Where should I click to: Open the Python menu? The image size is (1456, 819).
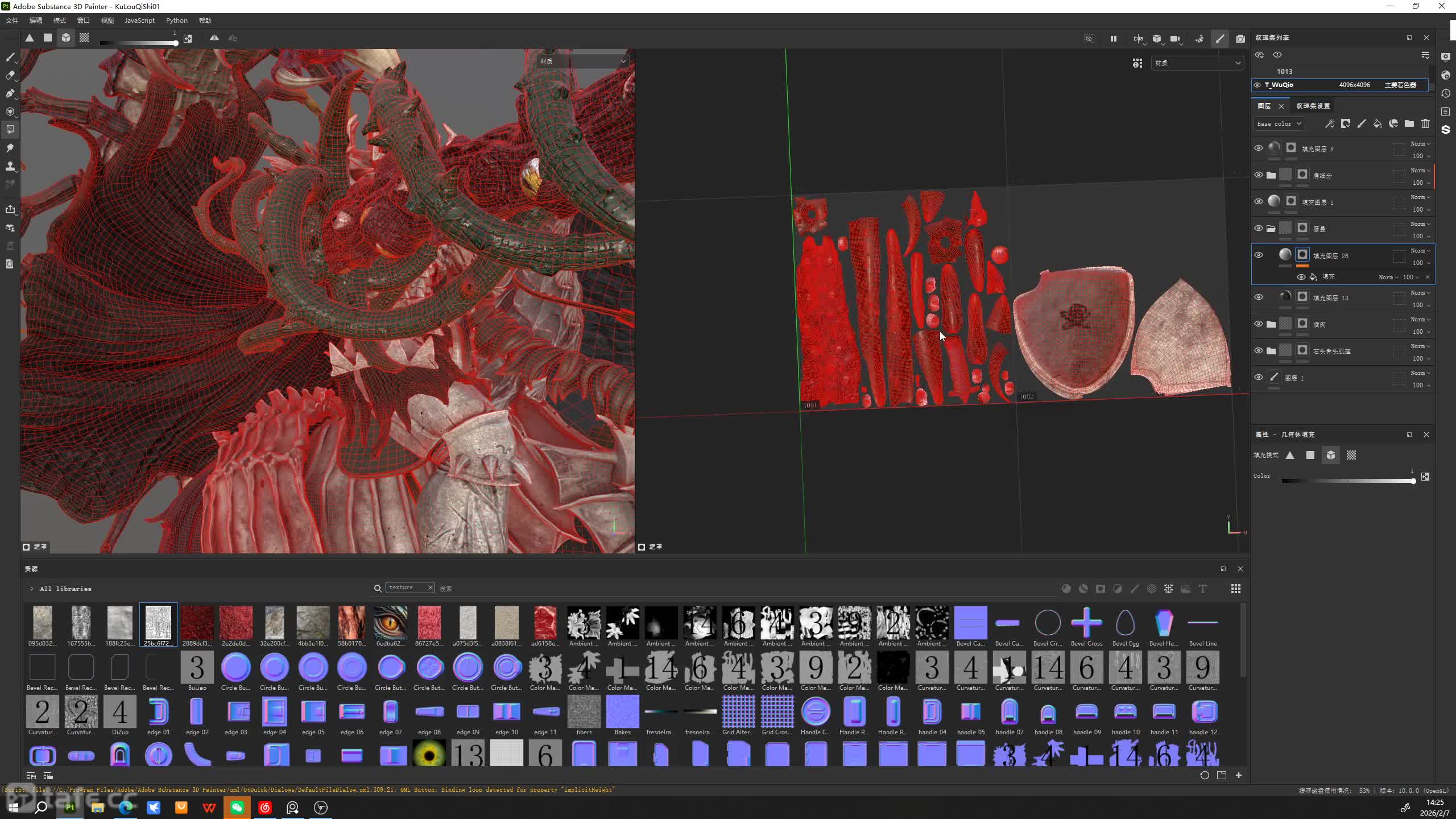(176, 20)
